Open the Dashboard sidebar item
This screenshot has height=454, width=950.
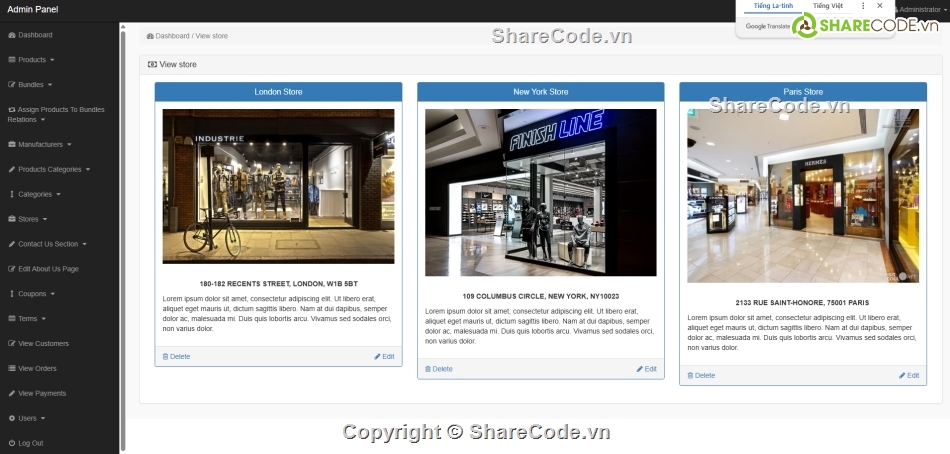click(30, 35)
